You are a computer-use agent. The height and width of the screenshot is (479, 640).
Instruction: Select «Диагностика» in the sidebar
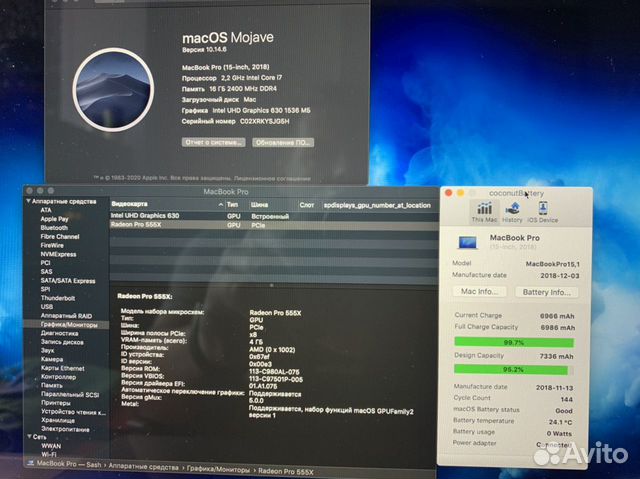point(59,333)
